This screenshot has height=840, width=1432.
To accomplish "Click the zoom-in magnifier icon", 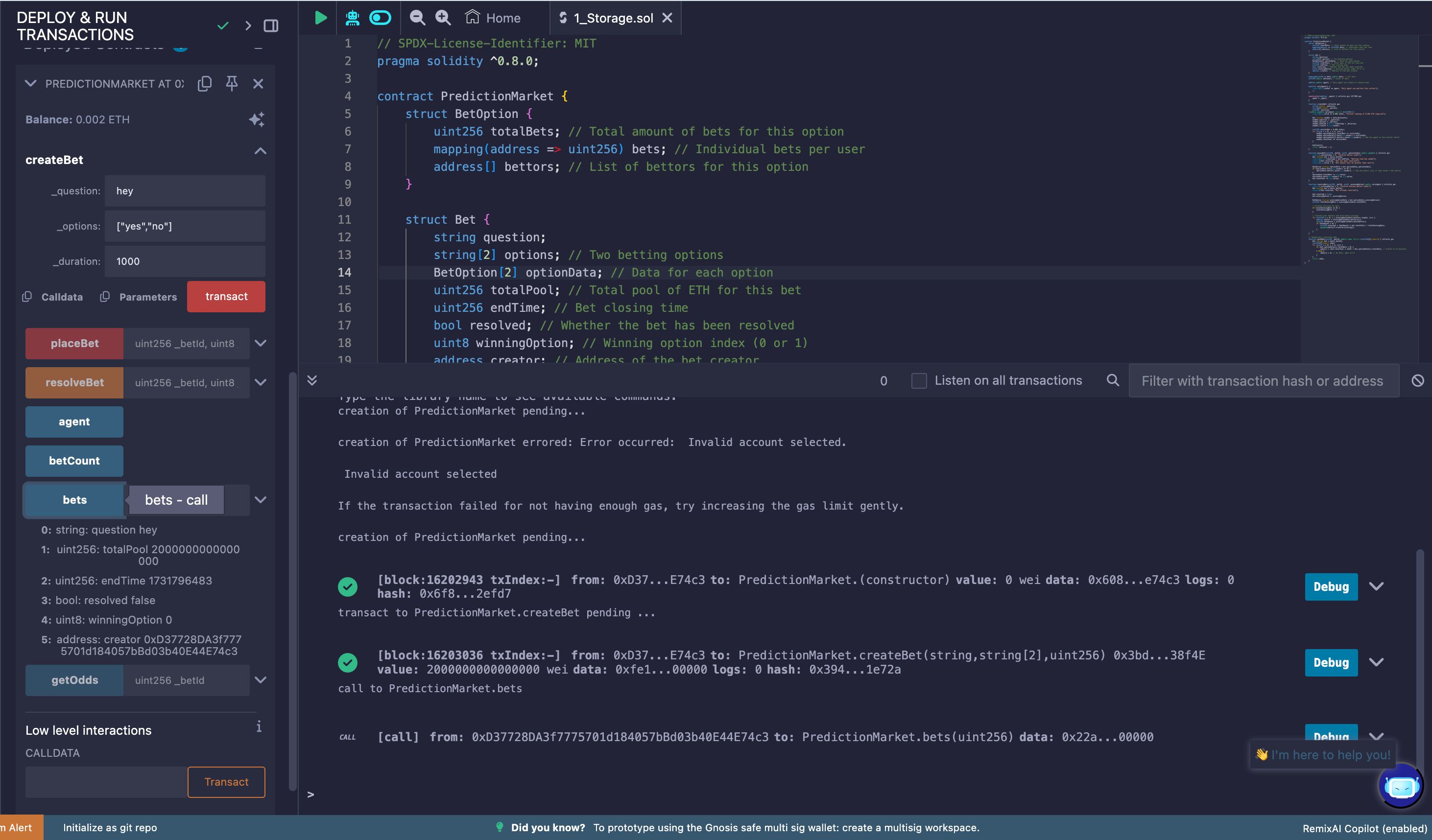I will (444, 18).
